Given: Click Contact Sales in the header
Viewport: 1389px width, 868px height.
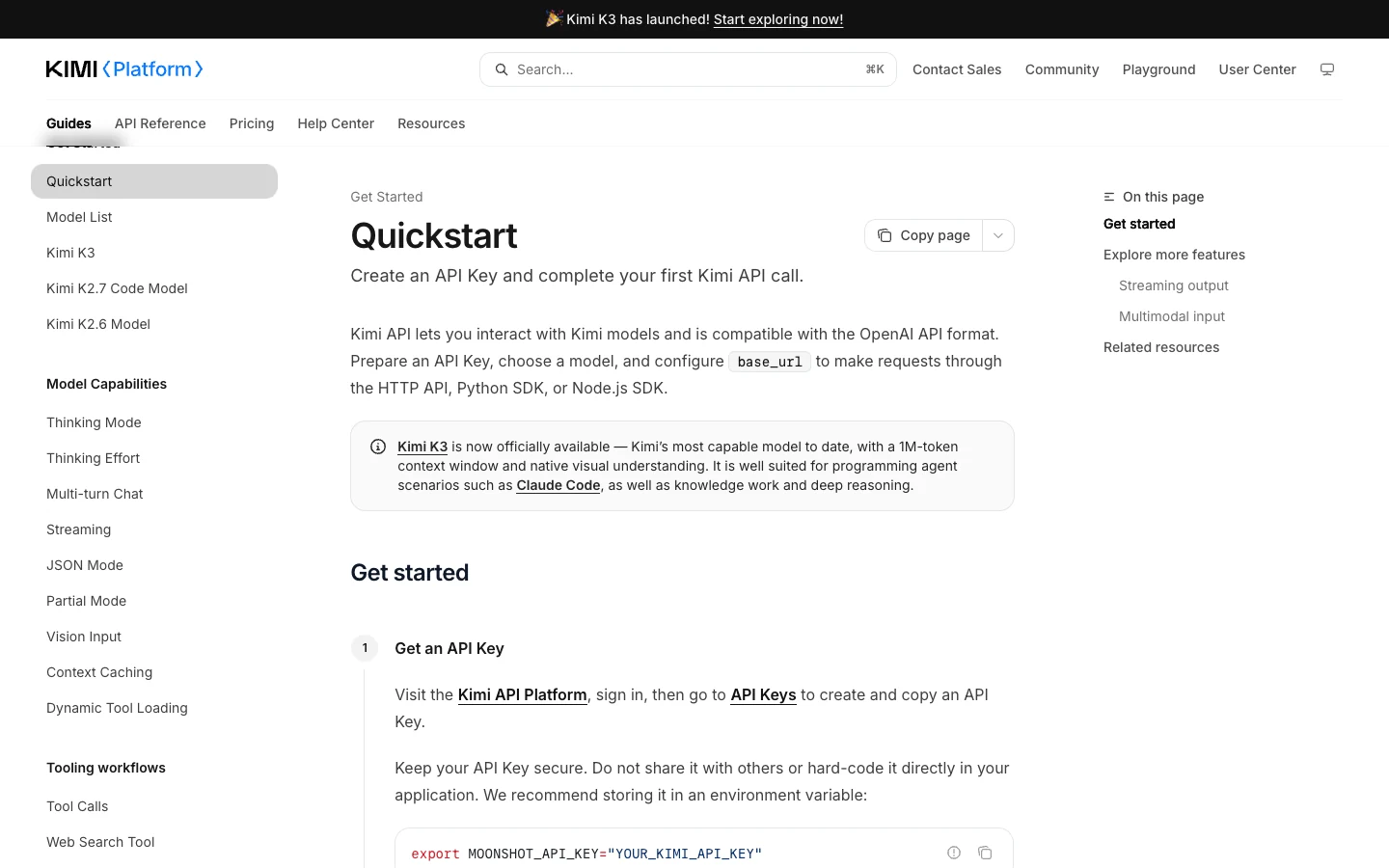Looking at the screenshot, I should point(957,69).
